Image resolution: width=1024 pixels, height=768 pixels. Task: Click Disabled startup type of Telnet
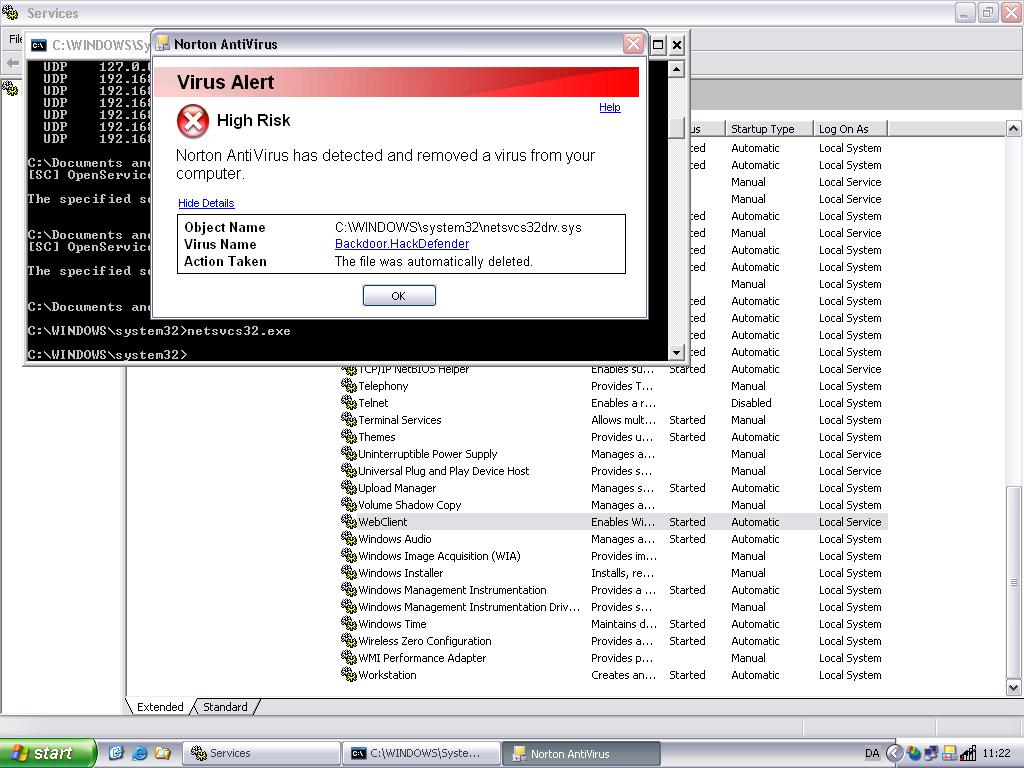click(x=751, y=403)
